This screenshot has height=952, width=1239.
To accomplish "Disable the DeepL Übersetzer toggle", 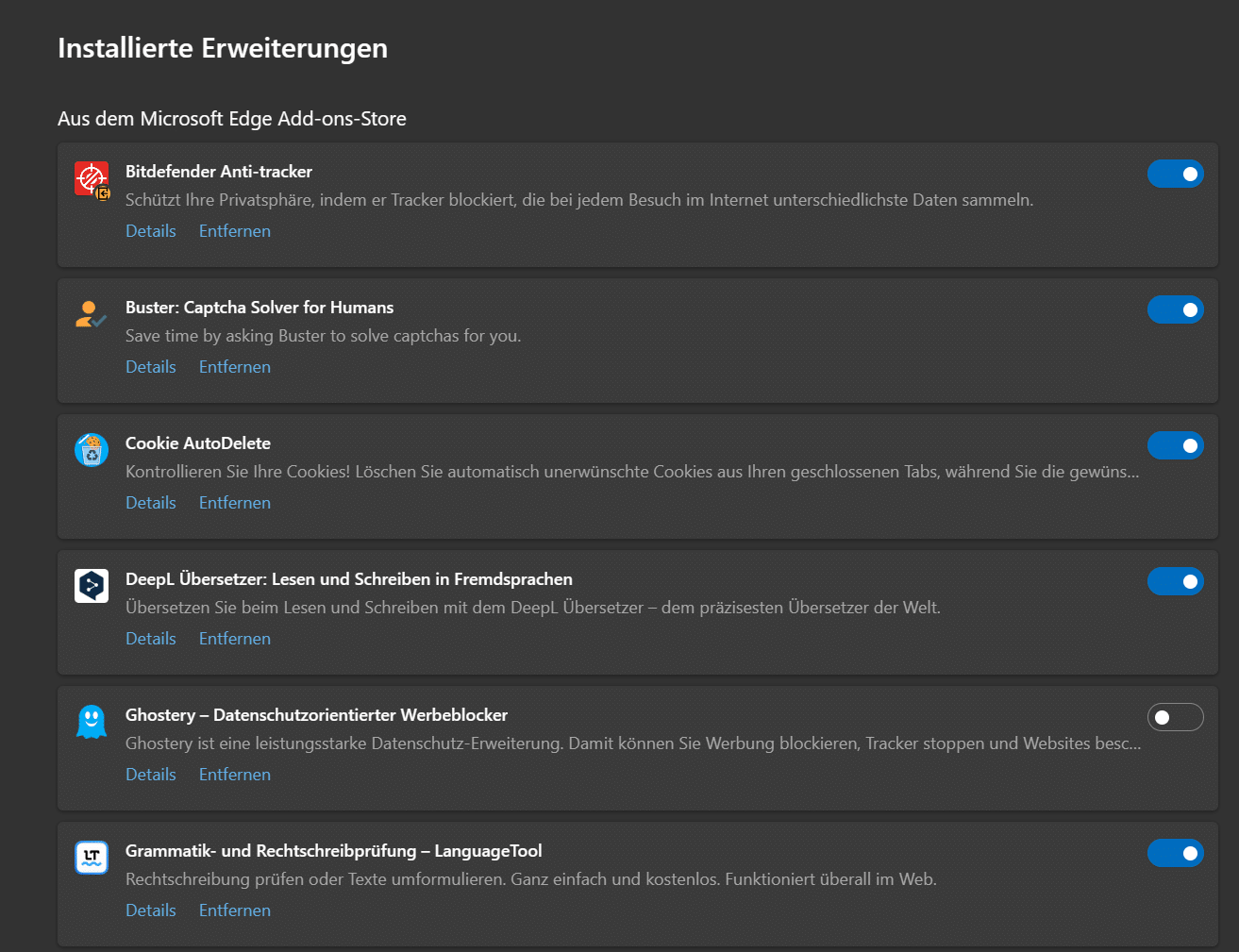I will coord(1175,581).
